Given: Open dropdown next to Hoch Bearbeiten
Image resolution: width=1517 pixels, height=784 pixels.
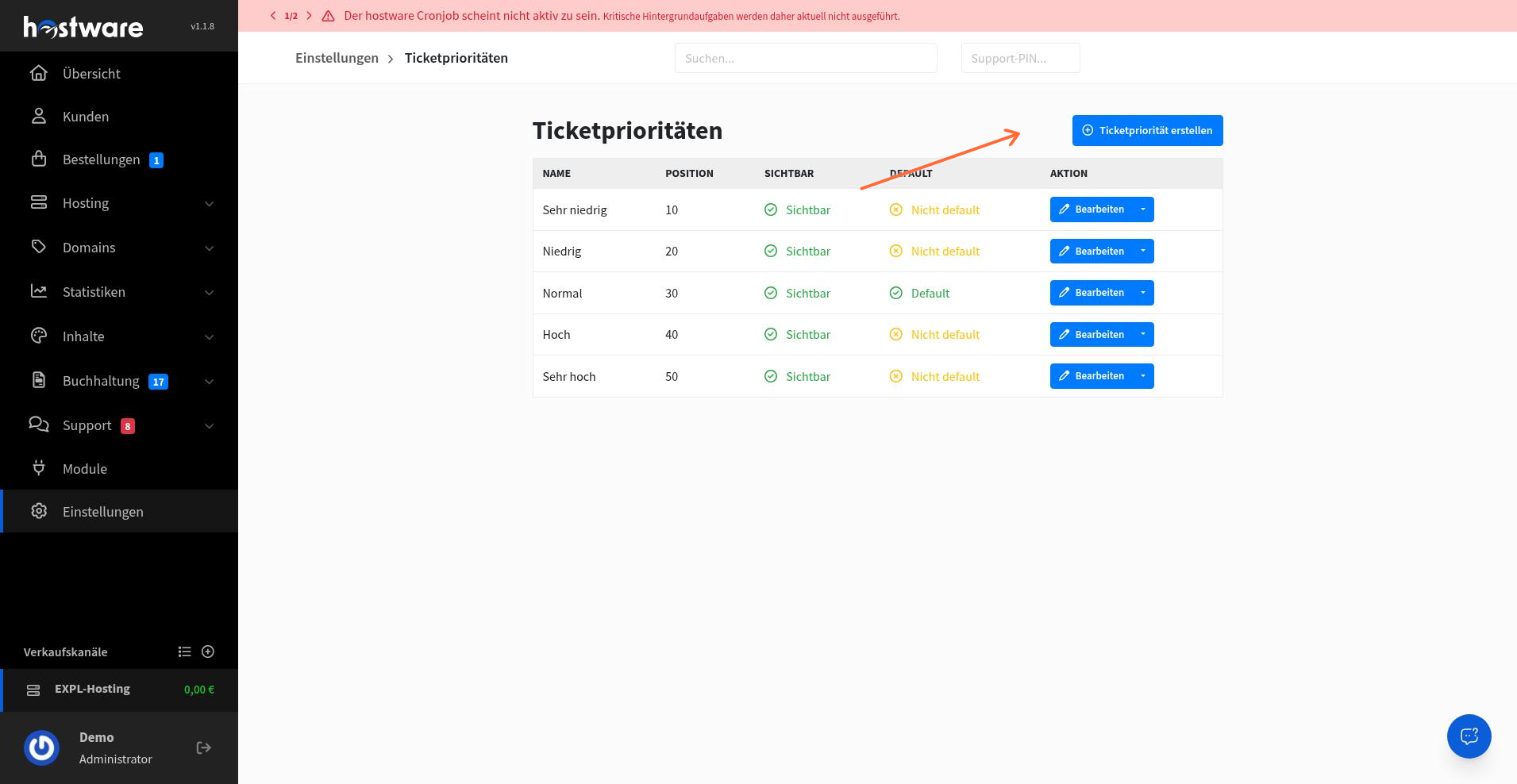Looking at the screenshot, I should 1143,335.
